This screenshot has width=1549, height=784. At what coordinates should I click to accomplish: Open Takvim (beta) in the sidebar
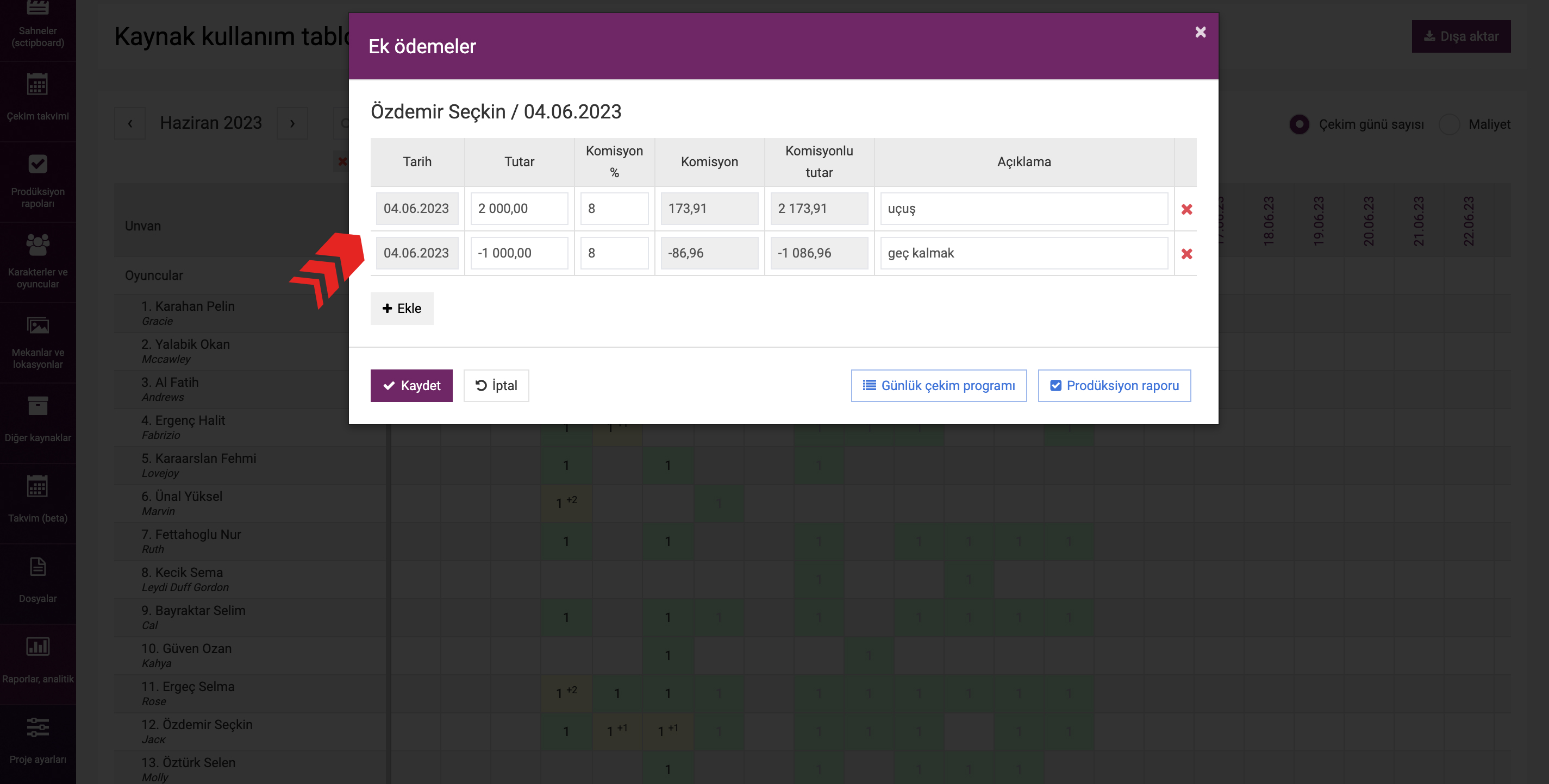pyautogui.click(x=38, y=504)
